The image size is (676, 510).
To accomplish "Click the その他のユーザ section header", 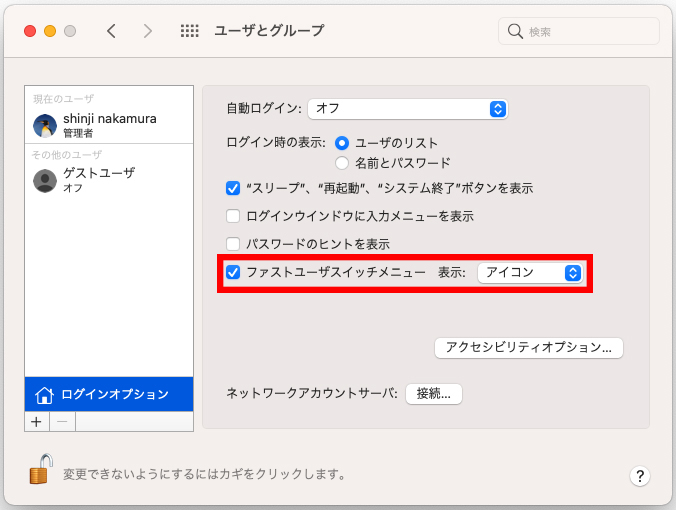I will (x=67, y=155).
